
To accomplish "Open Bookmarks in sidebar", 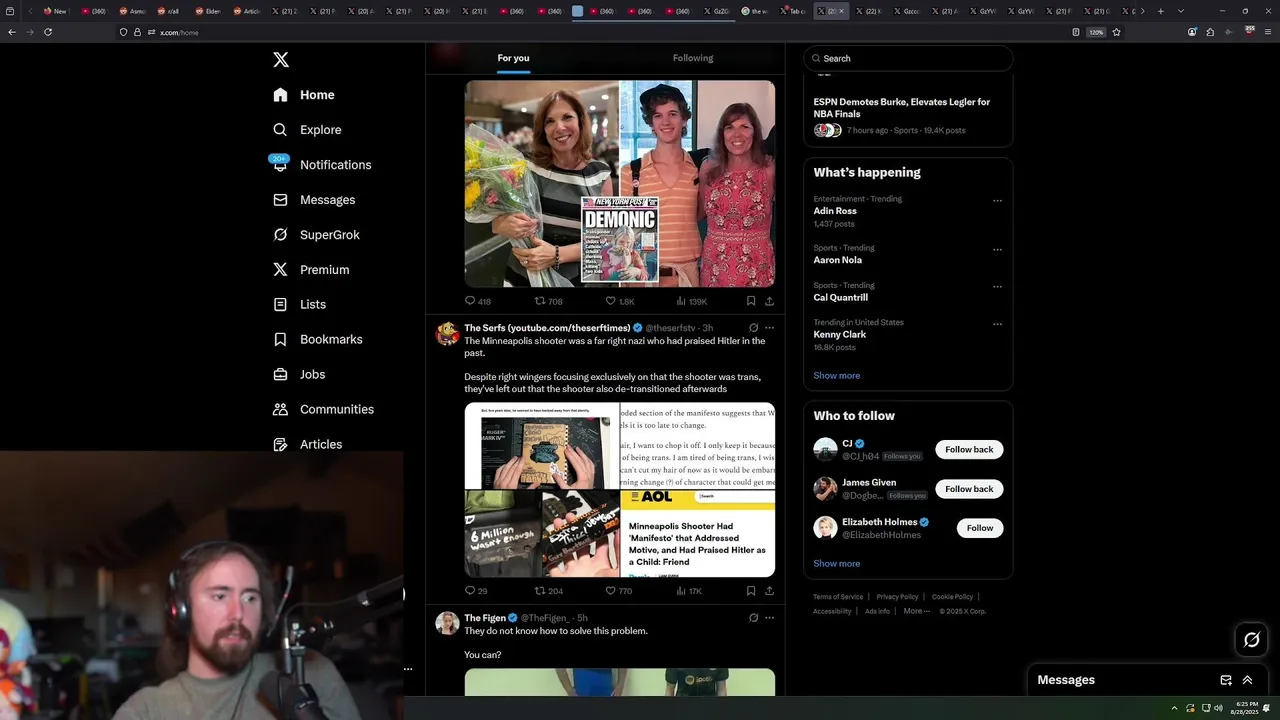I will coord(317,340).
